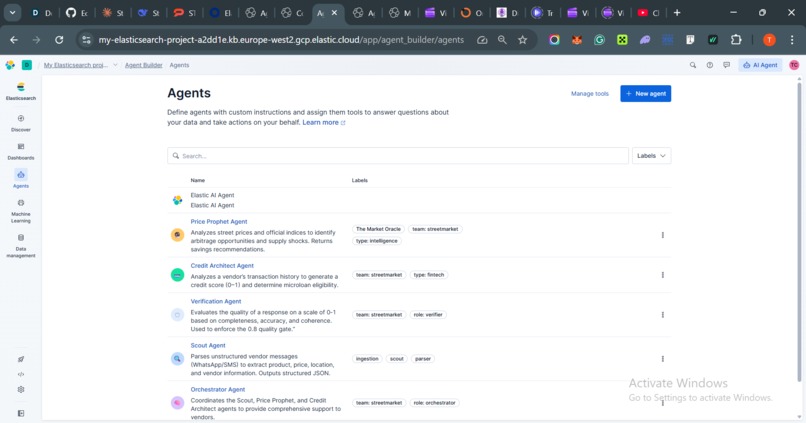
Task: Open Discover in the sidebar
Action: tap(21, 123)
